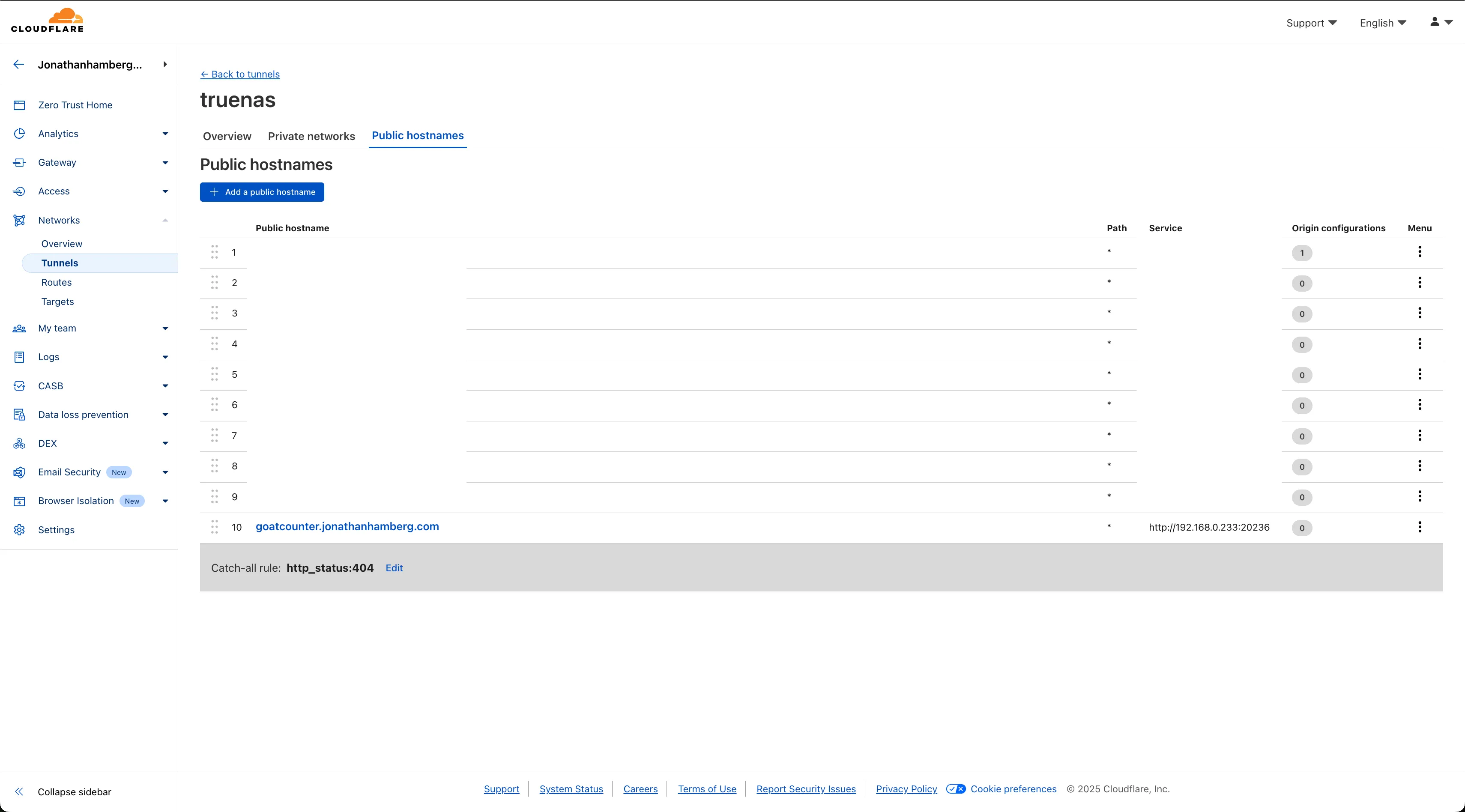
Task: Open the user account profile icon
Action: click(x=1435, y=21)
